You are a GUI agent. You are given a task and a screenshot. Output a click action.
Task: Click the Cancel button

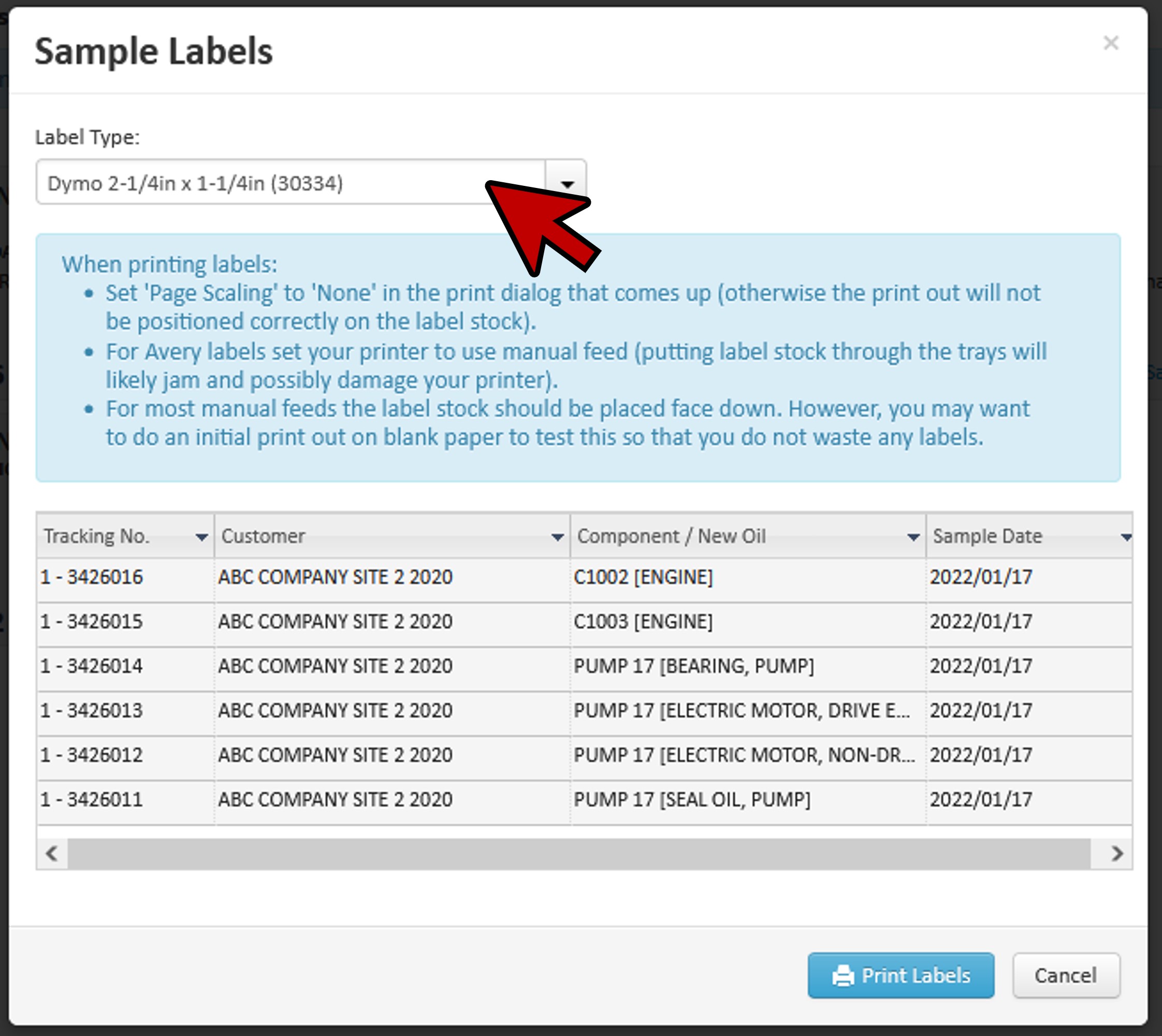coord(1065,975)
